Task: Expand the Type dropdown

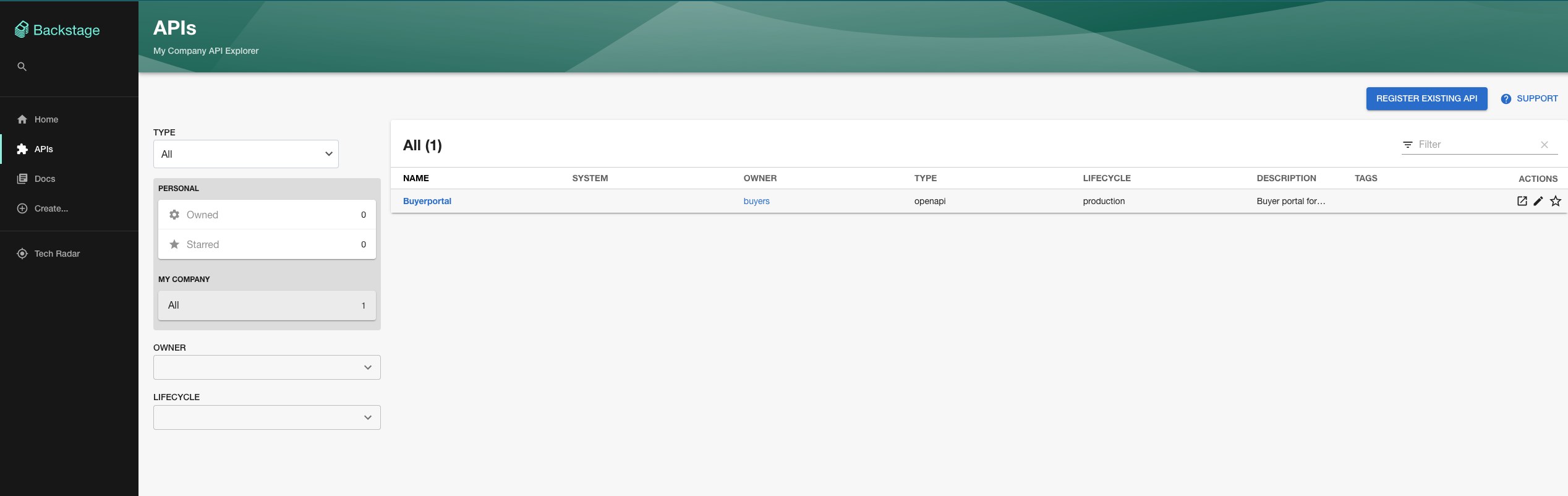Action: coord(246,154)
